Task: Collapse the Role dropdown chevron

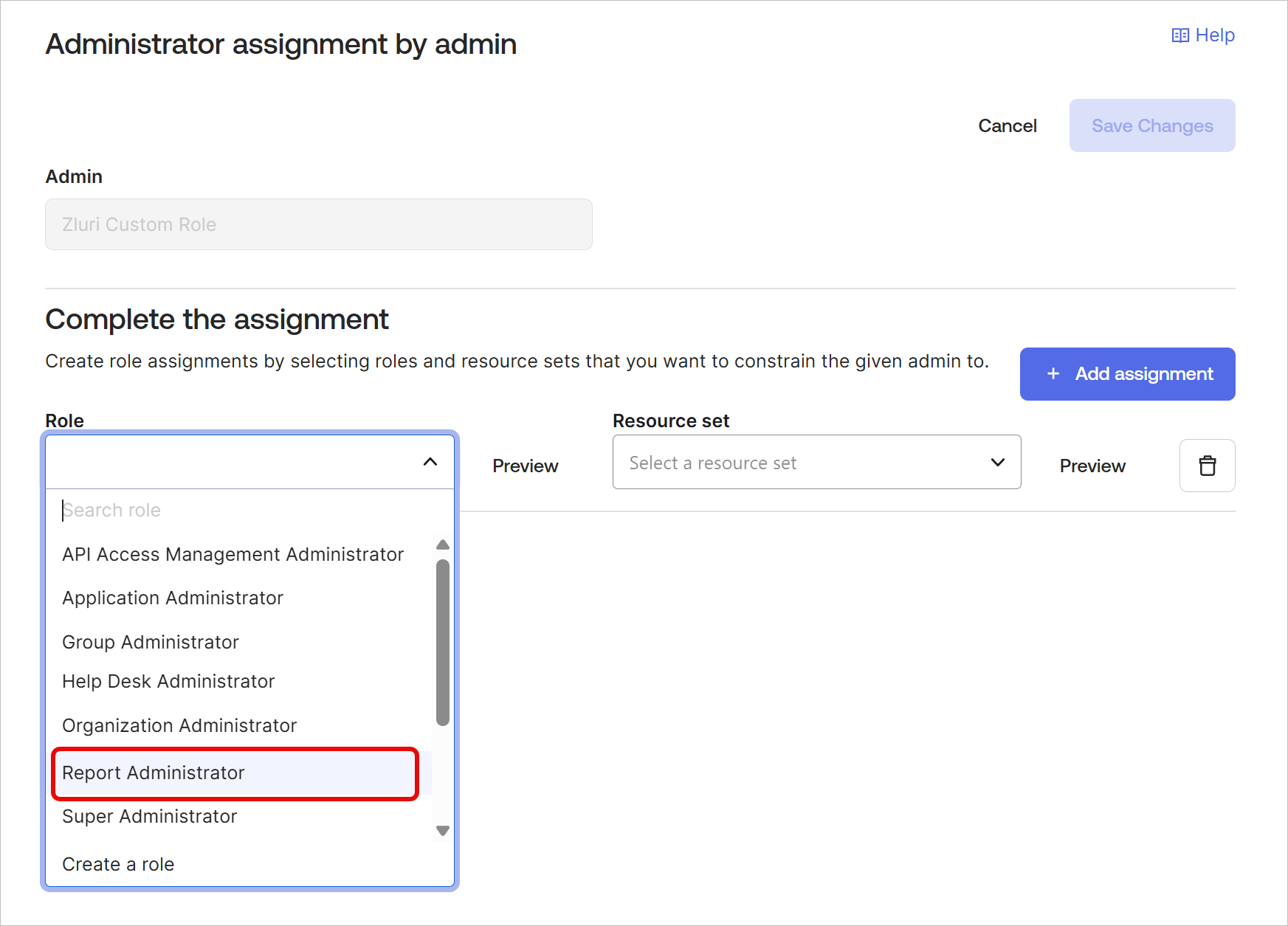Action: tap(430, 462)
